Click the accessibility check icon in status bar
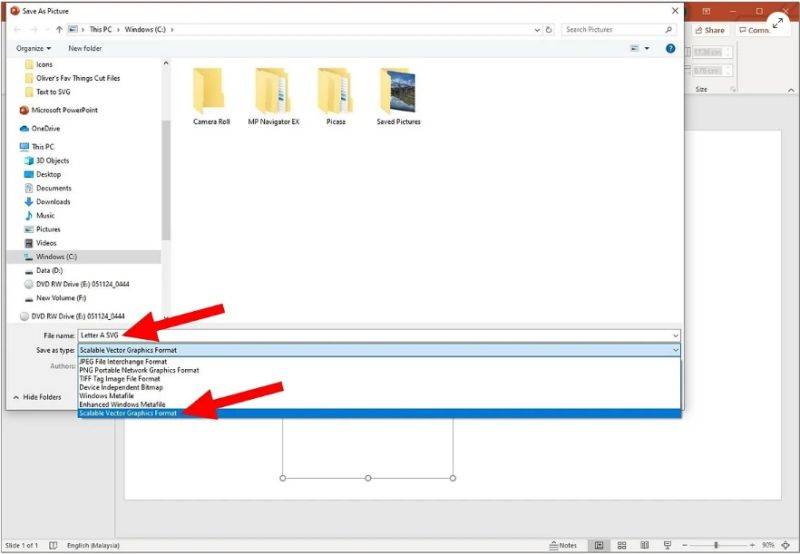The width and height of the screenshot is (800, 554). 53,545
